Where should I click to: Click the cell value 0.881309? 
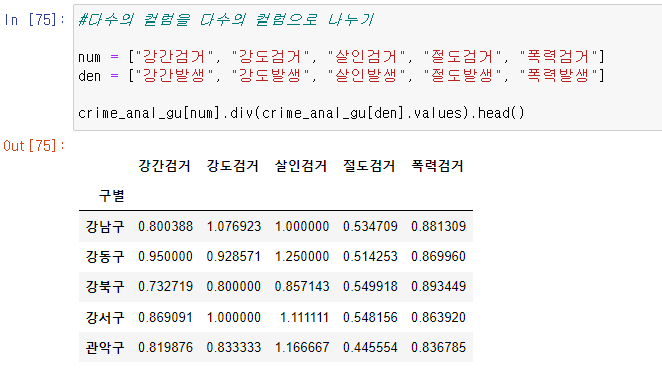point(439,226)
